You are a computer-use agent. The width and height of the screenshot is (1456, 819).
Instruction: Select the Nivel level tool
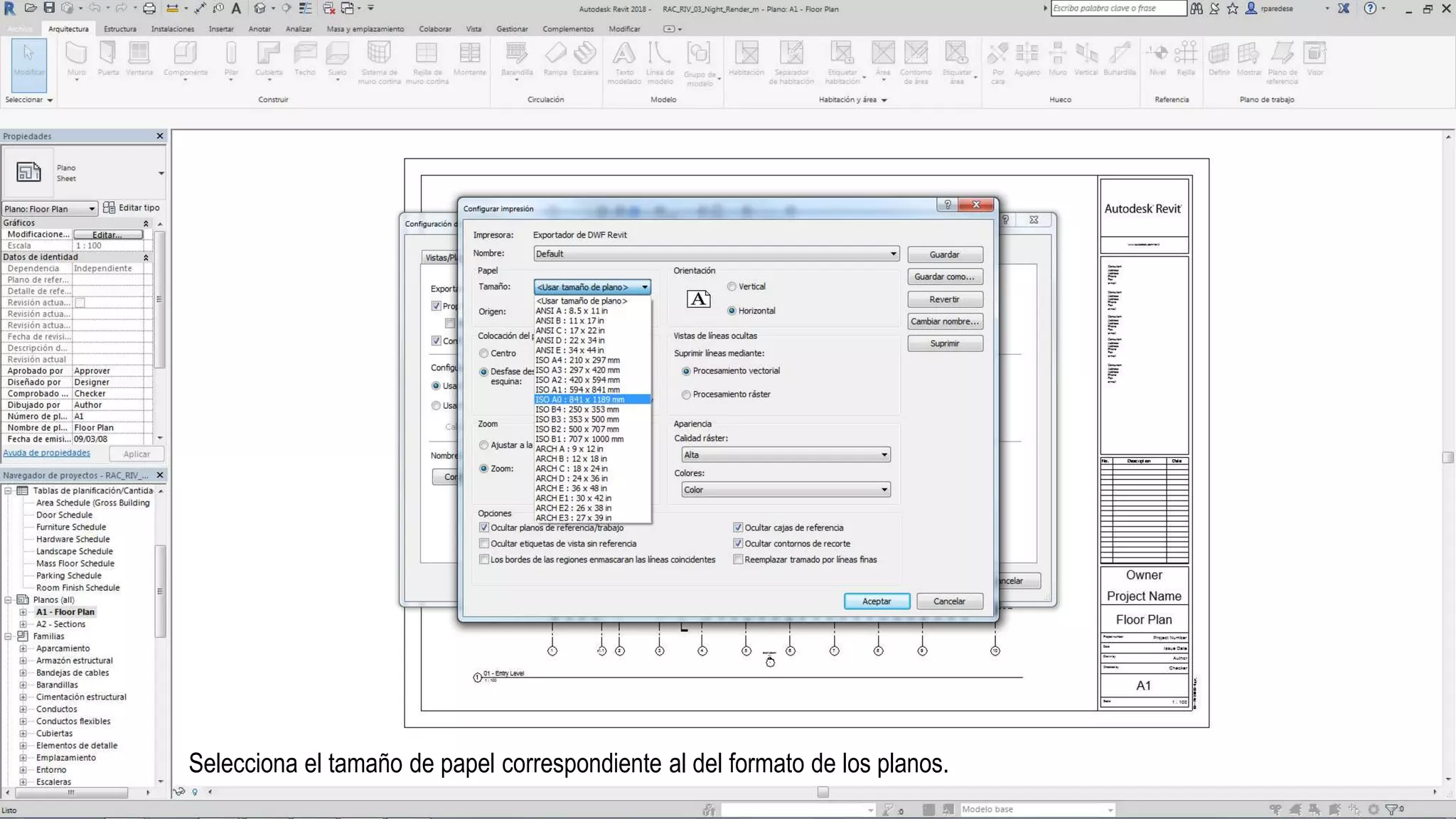click(1157, 59)
